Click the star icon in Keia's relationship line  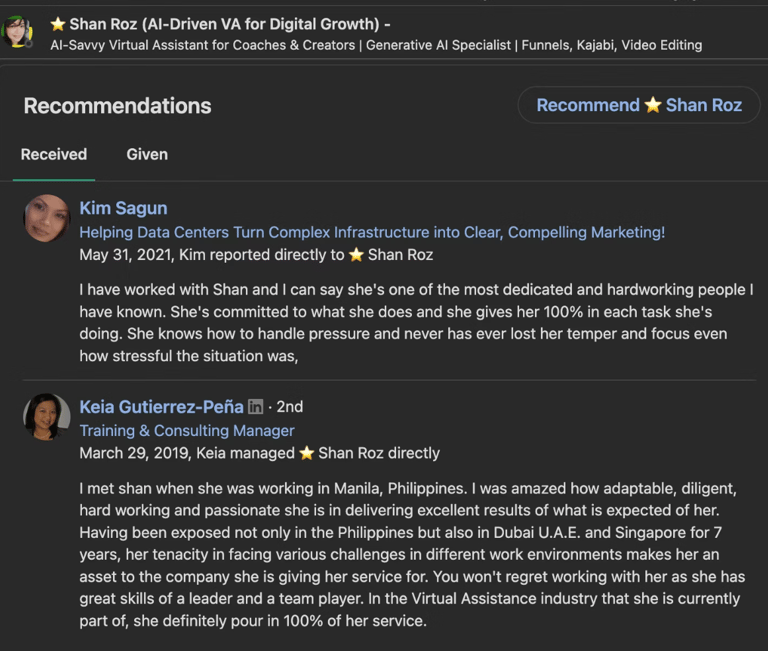pyautogui.click(x=306, y=453)
